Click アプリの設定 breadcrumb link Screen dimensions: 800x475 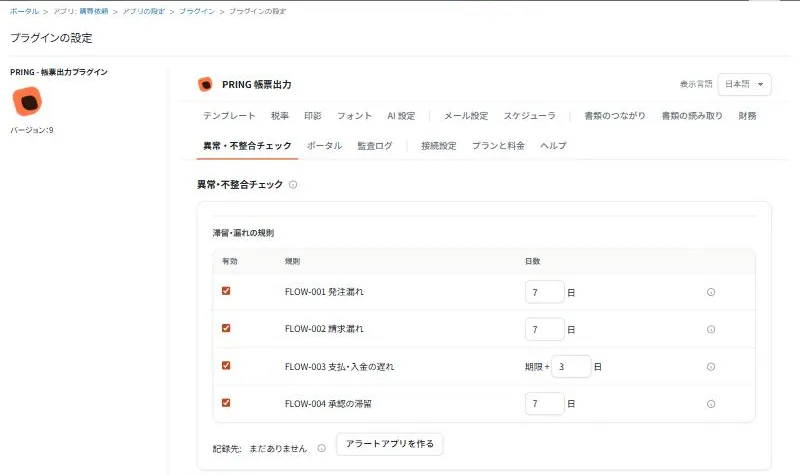pyautogui.click(x=144, y=11)
